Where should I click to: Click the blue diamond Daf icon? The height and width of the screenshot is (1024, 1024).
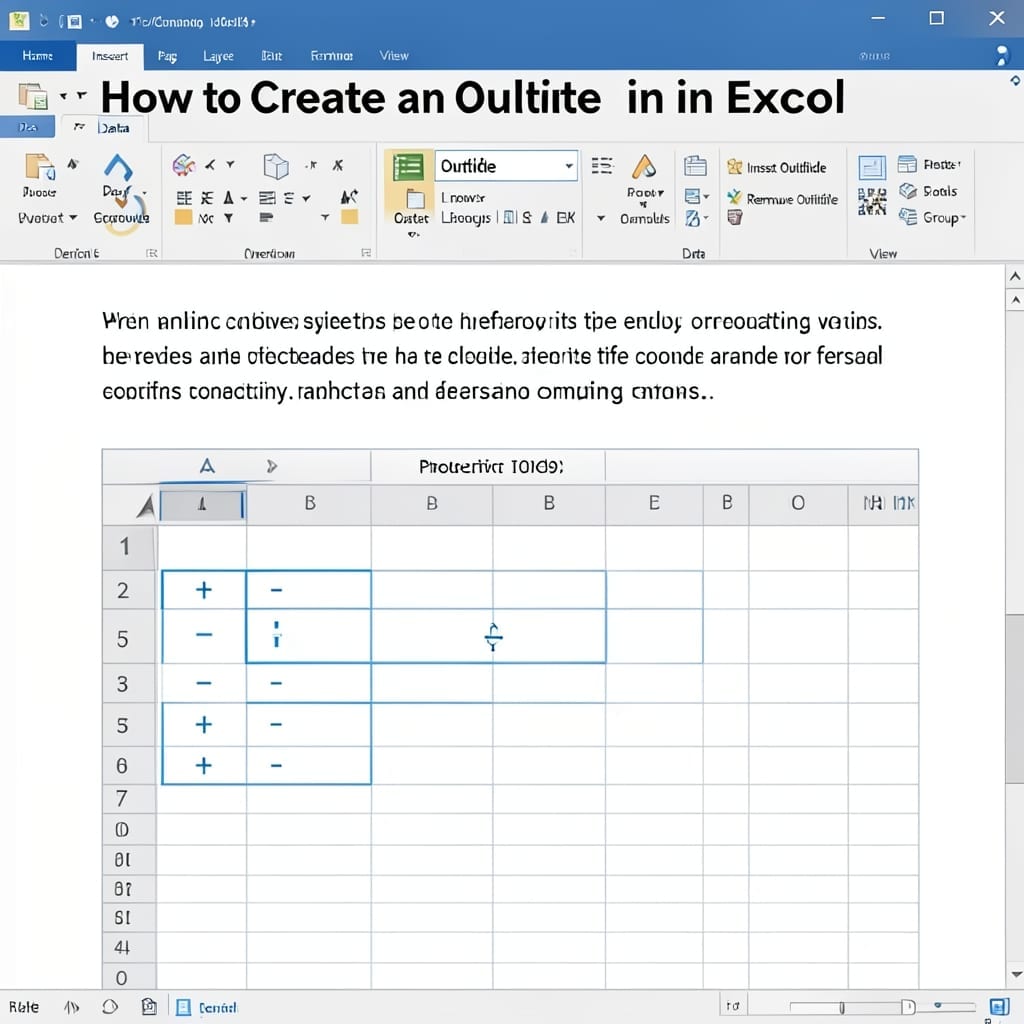pyautogui.click(x=118, y=167)
